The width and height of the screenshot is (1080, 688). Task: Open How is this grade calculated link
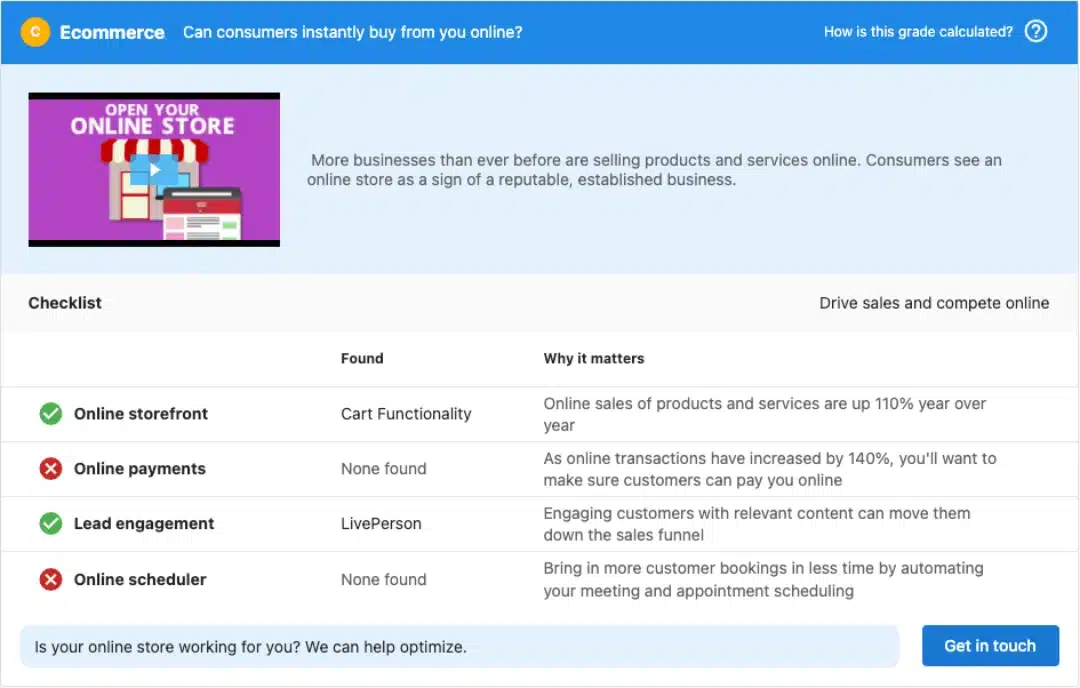coord(917,31)
